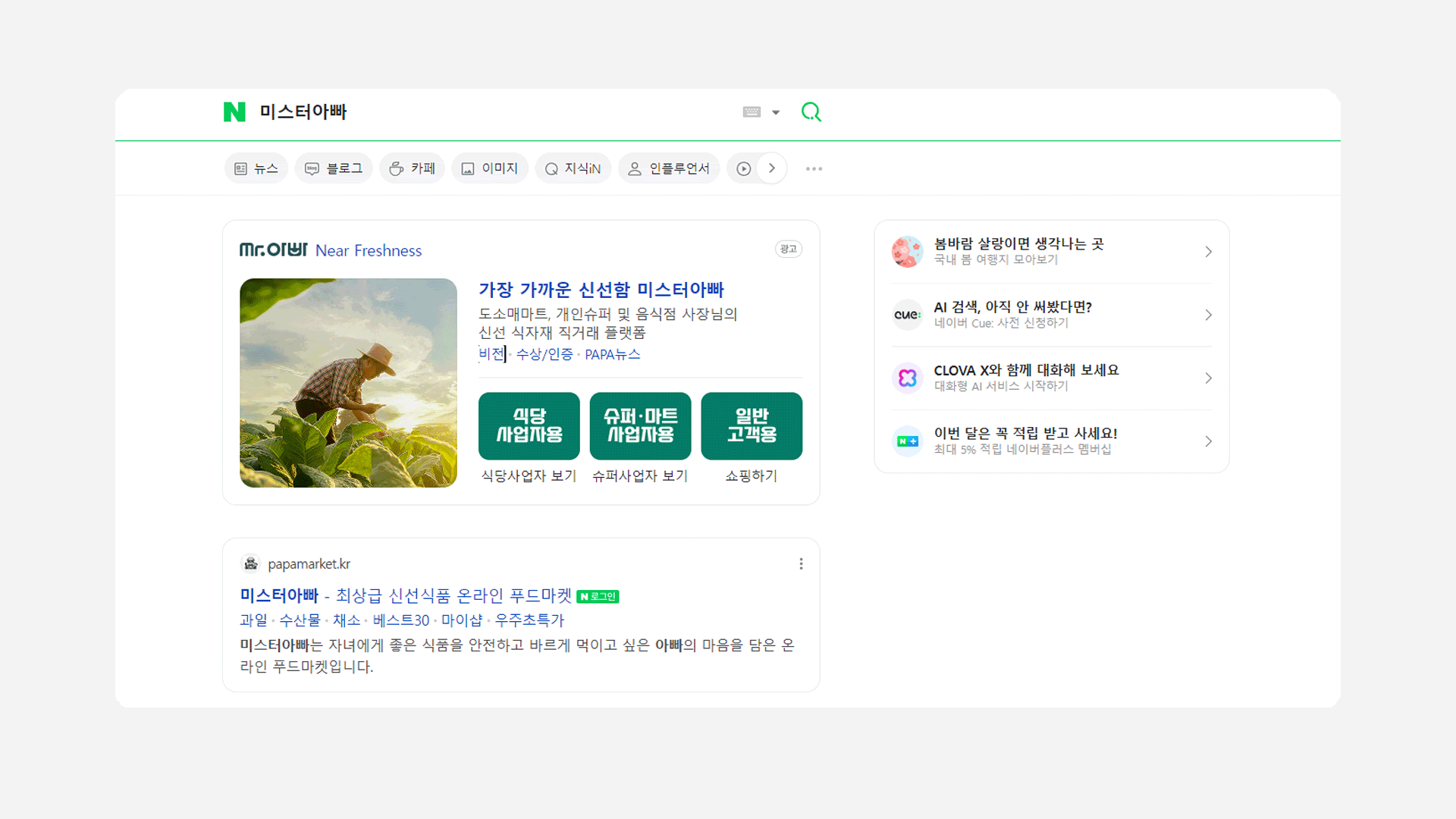Click the chevron beside 봄바람 살랑이면 생각나는 곳
The image size is (1456, 819).
pyautogui.click(x=1209, y=252)
